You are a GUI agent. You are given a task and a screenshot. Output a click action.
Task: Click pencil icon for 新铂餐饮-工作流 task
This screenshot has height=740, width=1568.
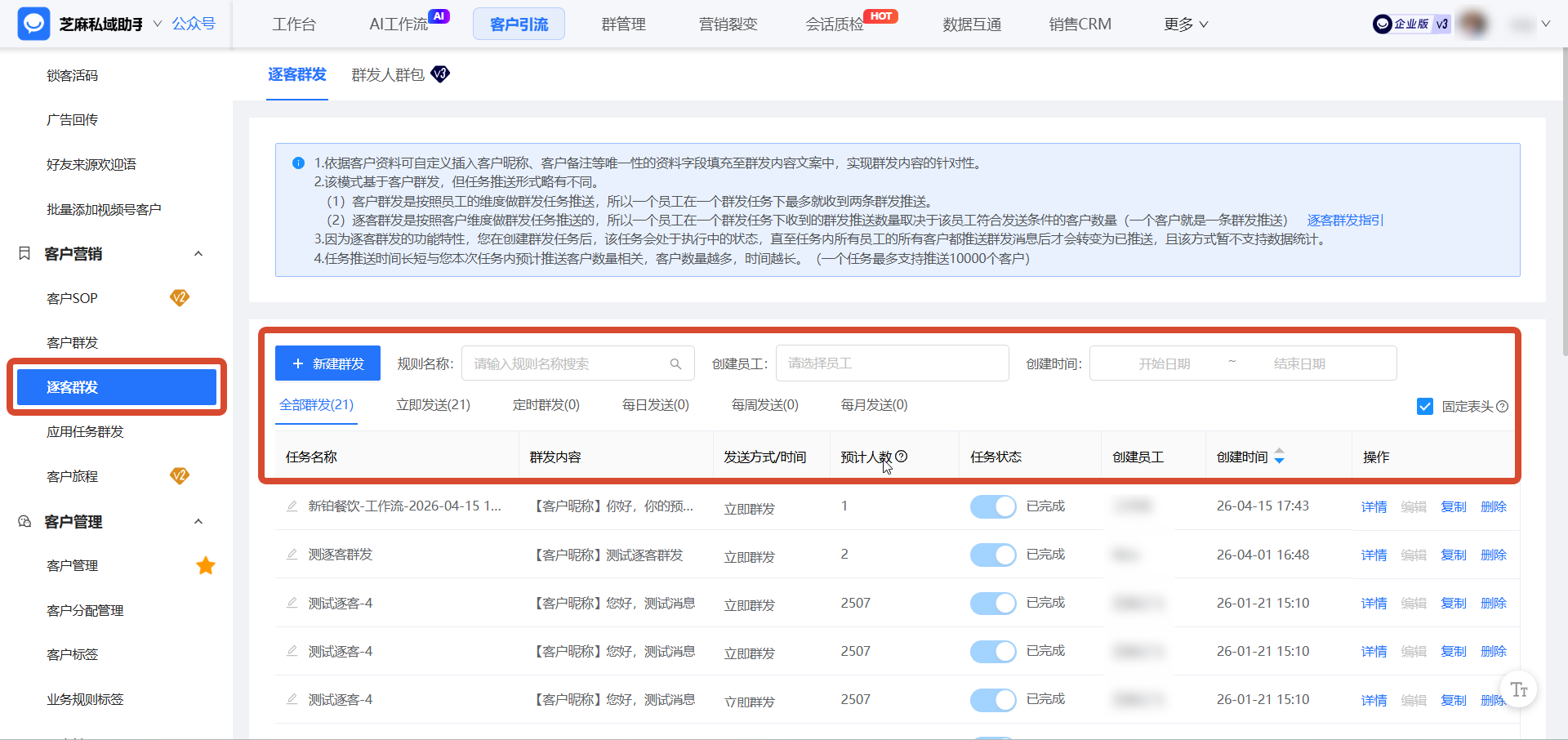pos(292,506)
